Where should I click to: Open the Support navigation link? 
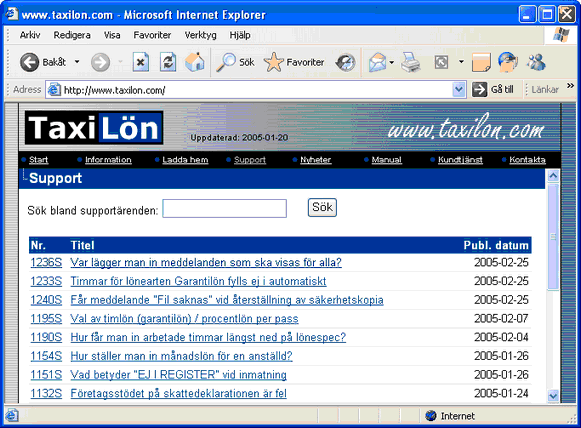click(250, 160)
